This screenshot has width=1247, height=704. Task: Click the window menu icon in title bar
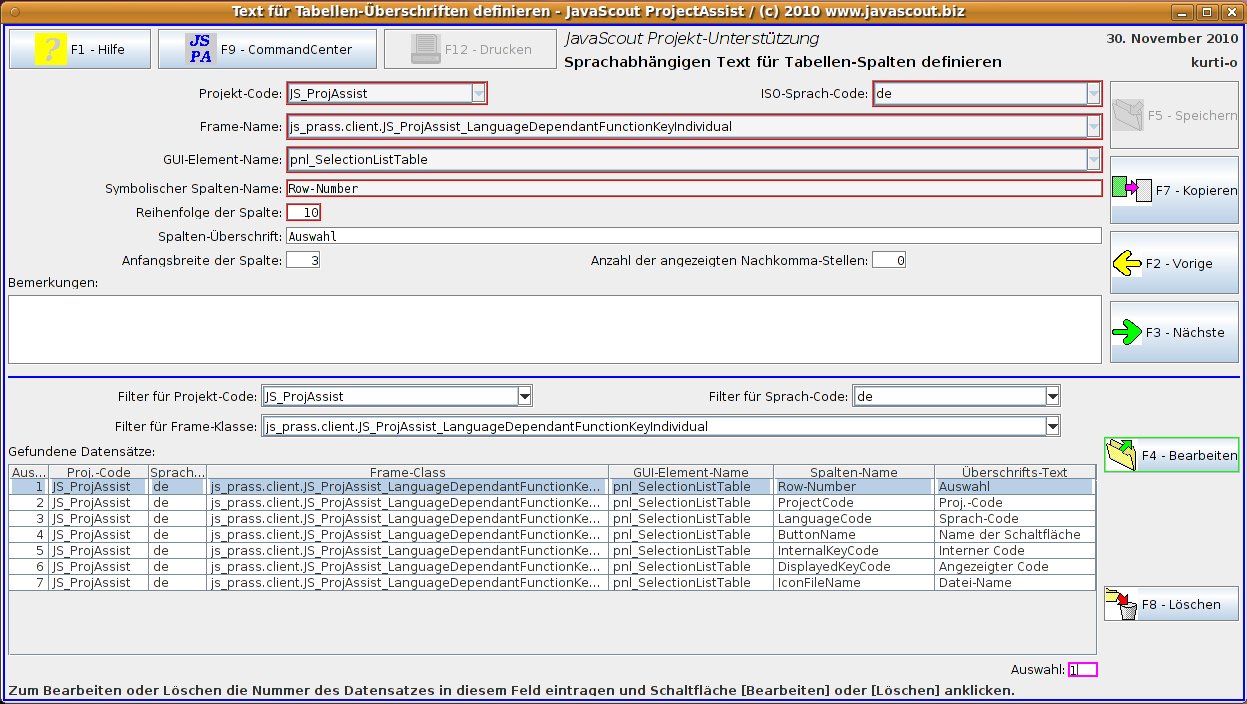[12, 11]
